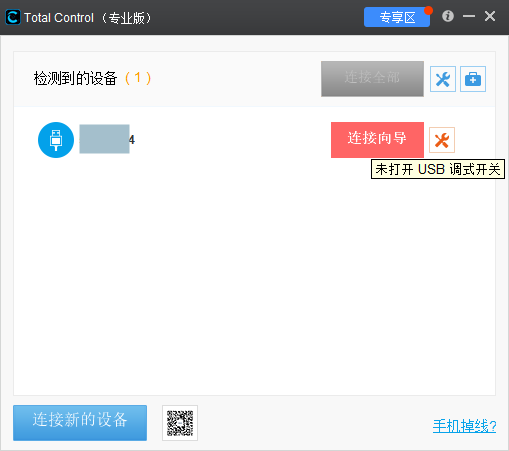Close the Total Control window
This screenshot has height=451, width=509.
[490, 16]
